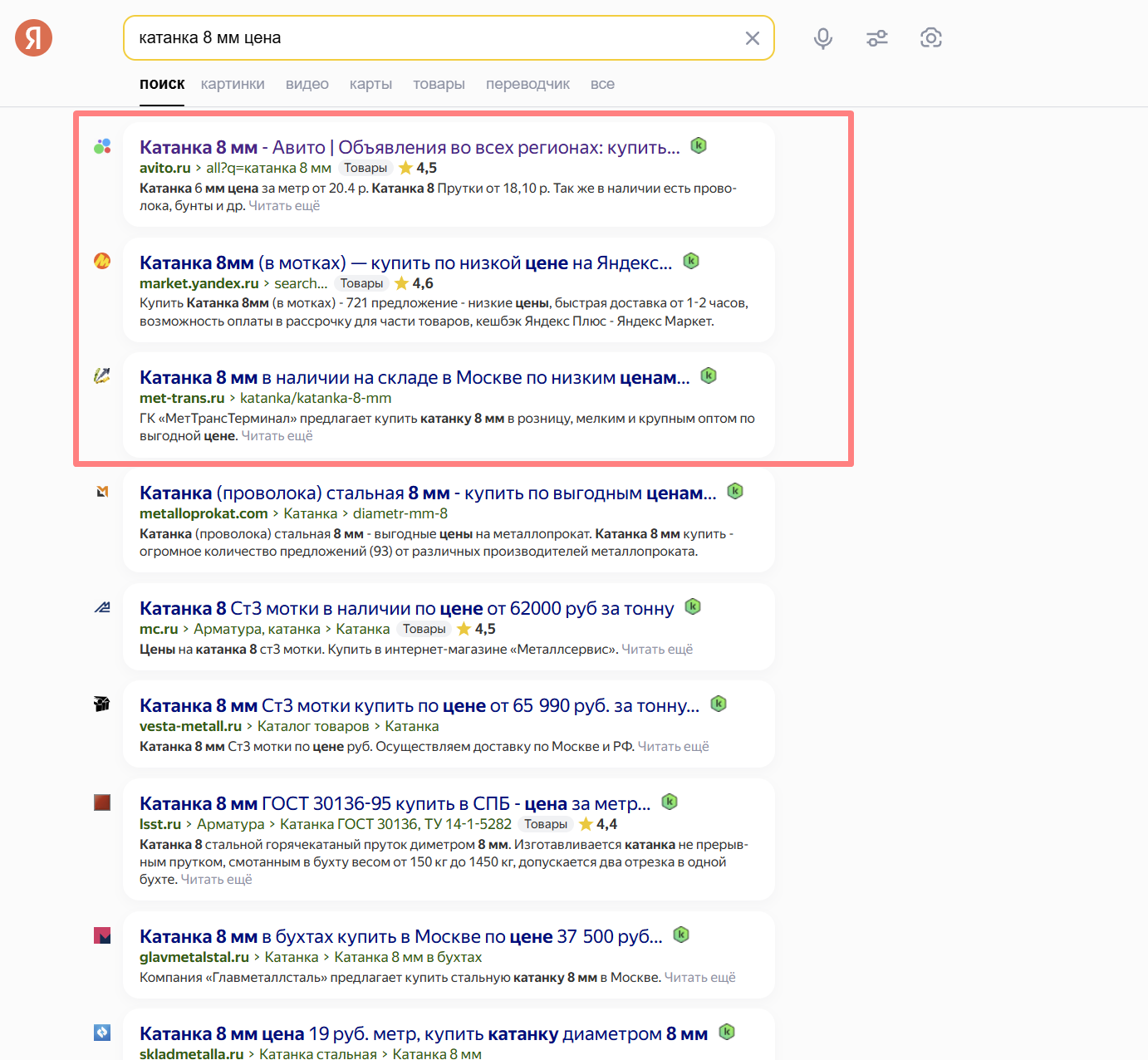
Task: Click 'Арматура, катанка' breadcrumb on mc.ru
Action: 257,629
